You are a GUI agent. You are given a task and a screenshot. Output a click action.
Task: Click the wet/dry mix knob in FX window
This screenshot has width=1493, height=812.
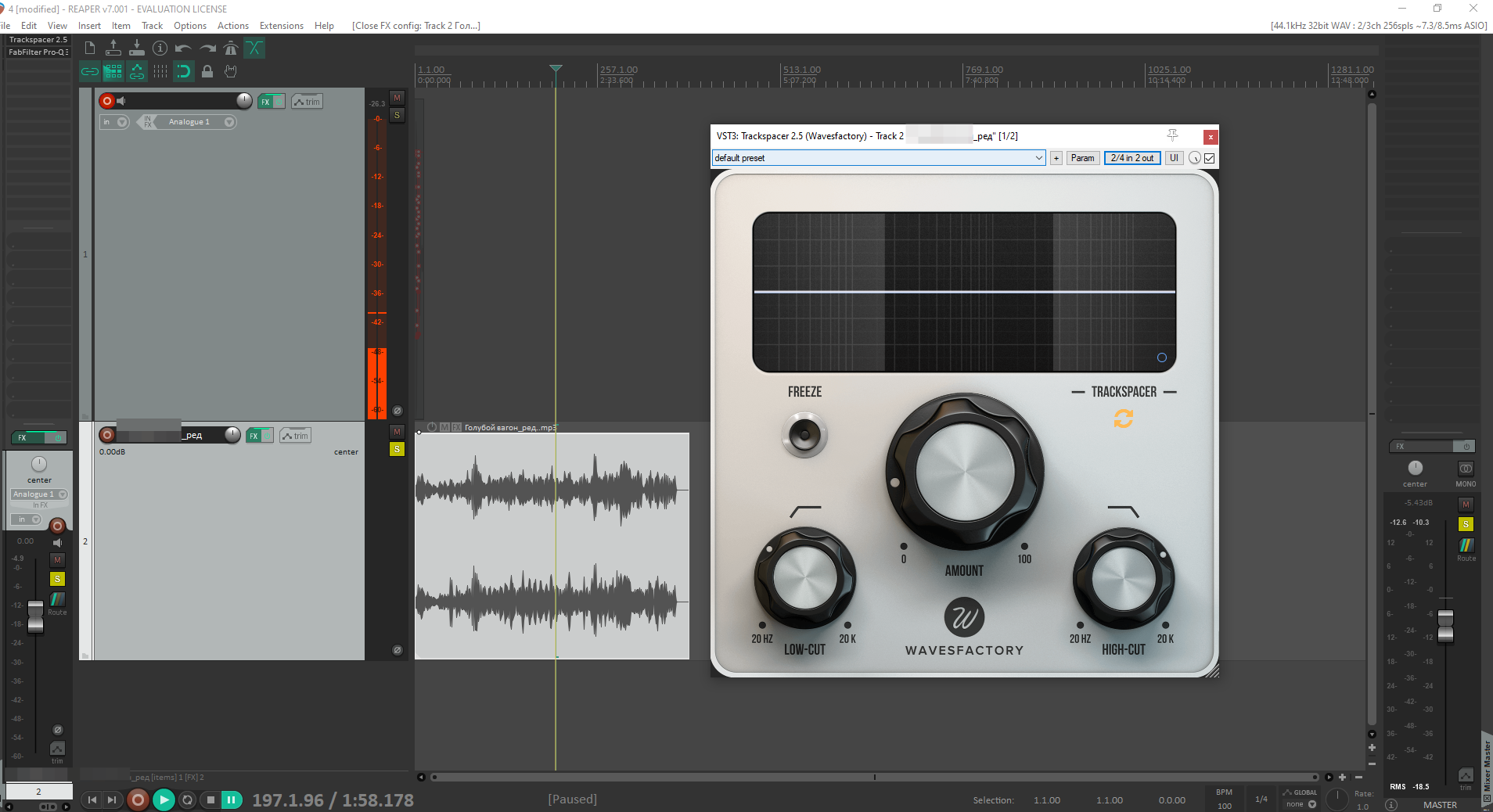1195,158
